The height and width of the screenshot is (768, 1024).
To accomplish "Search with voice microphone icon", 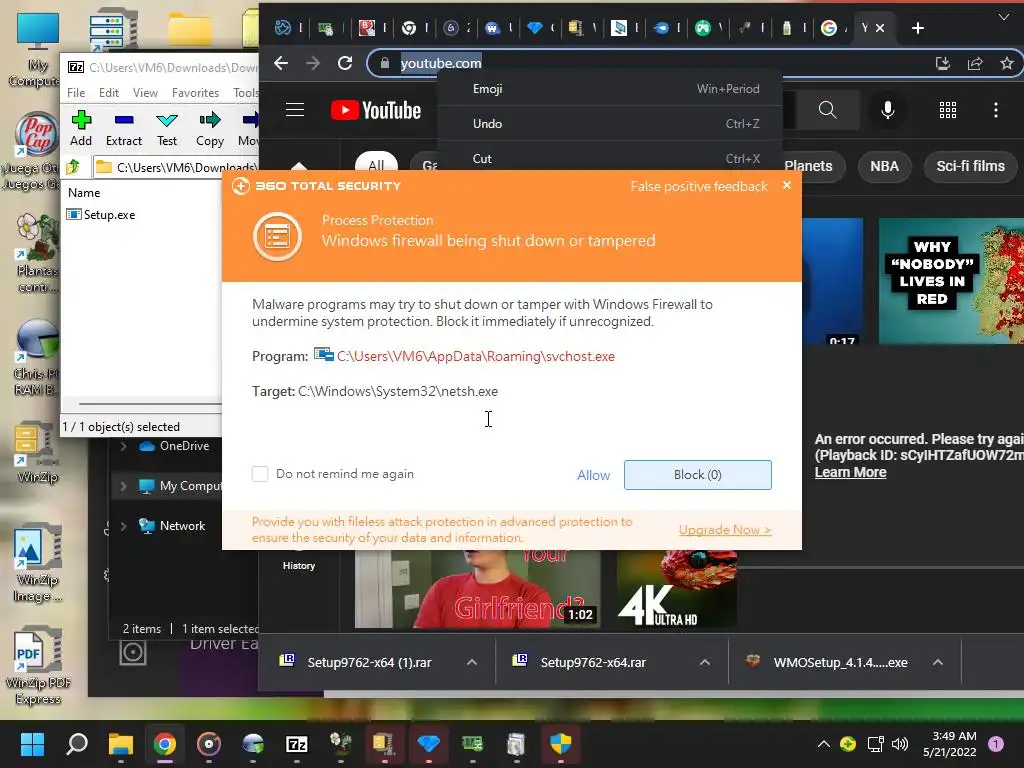I will (x=888, y=110).
